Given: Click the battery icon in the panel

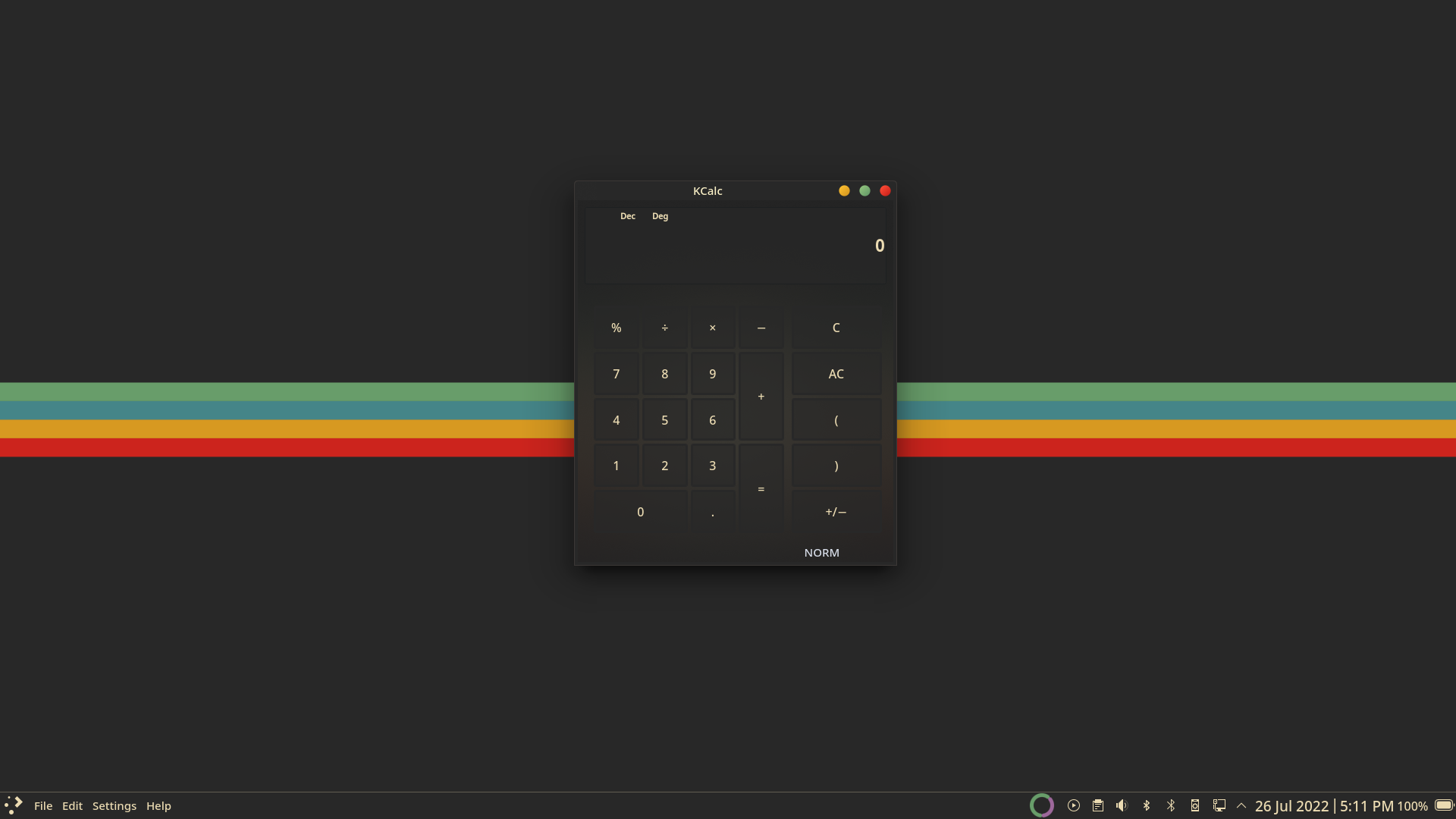Looking at the screenshot, I should pyautogui.click(x=1443, y=805).
